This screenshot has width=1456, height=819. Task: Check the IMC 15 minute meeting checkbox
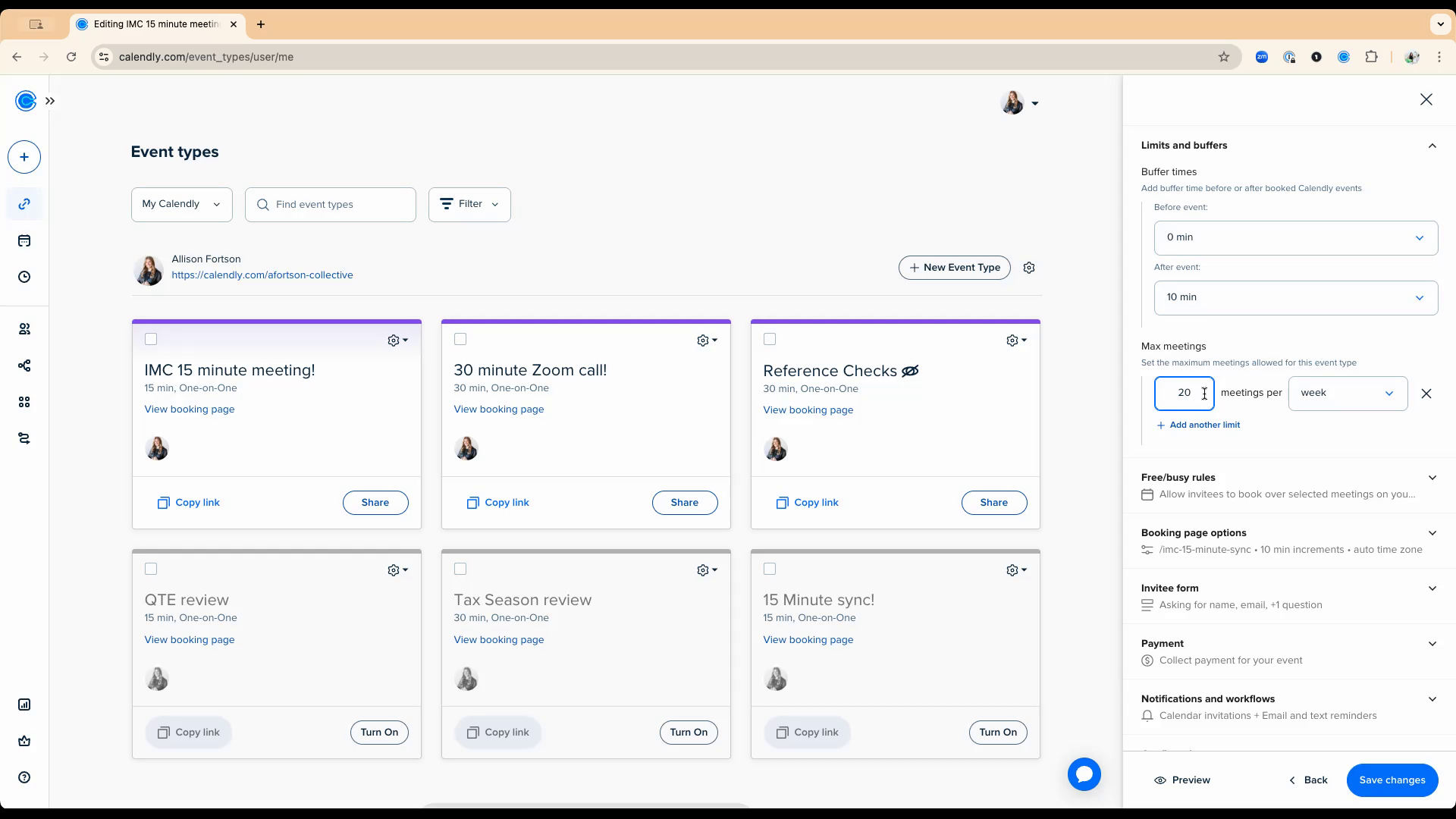coord(151,339)
